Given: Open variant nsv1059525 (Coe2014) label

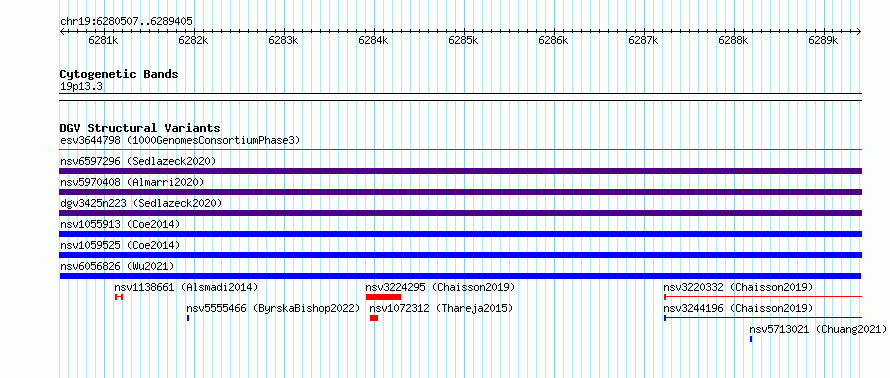Looking at the screenshot, I should [120, 245].
